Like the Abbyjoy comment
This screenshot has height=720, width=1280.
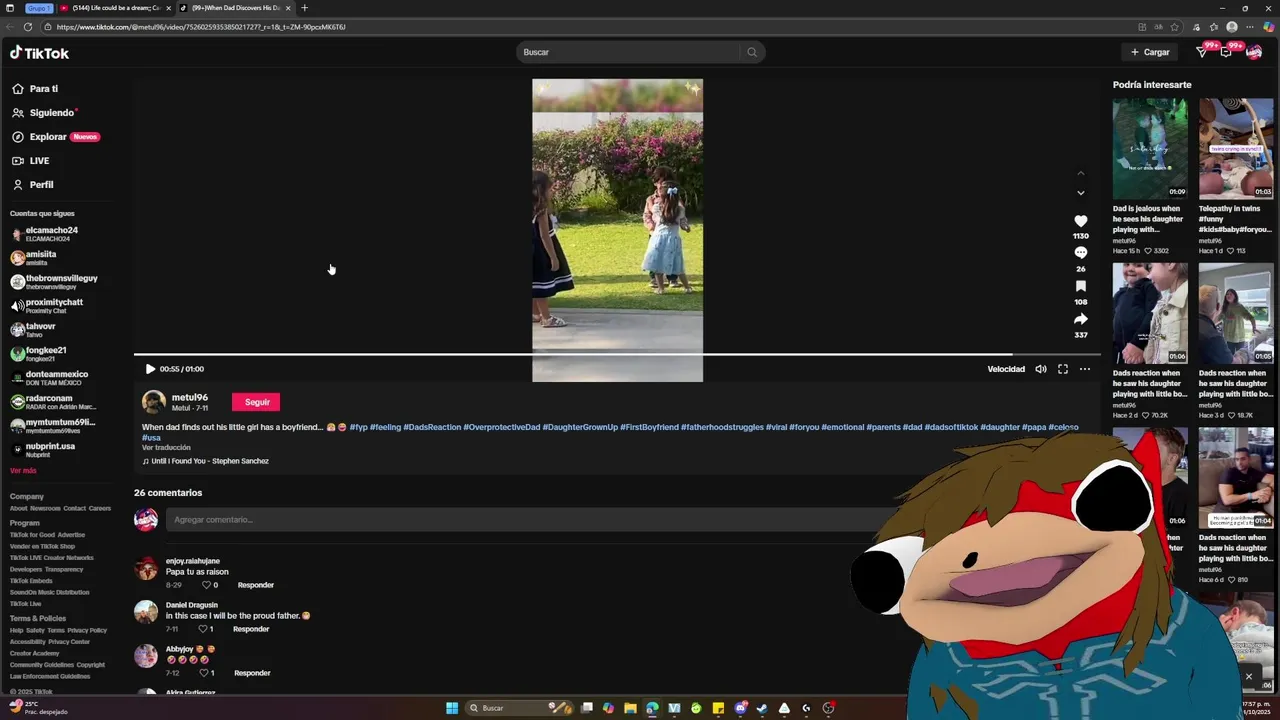click(204, 673)
